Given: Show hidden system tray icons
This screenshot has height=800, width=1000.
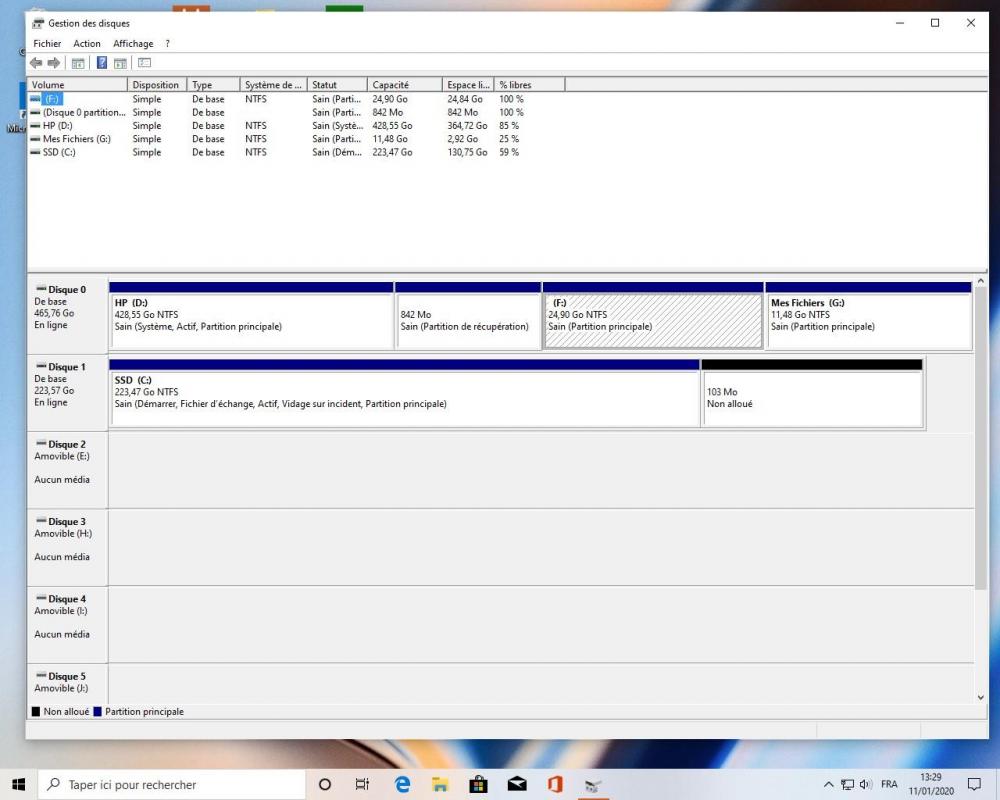Looking at the screenshot, I should (828, 785).
